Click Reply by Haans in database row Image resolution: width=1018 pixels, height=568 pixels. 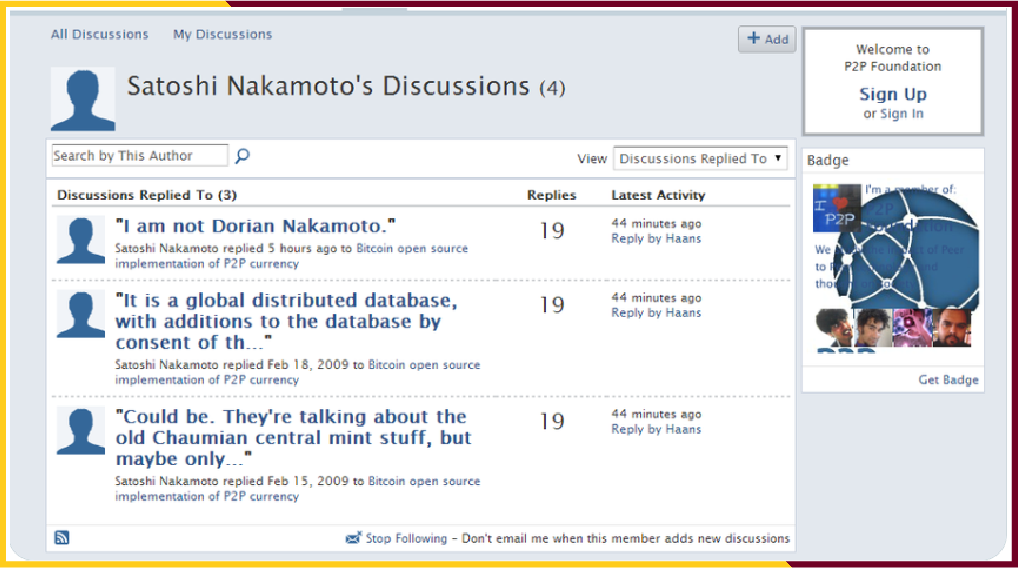tap(656, 313)
